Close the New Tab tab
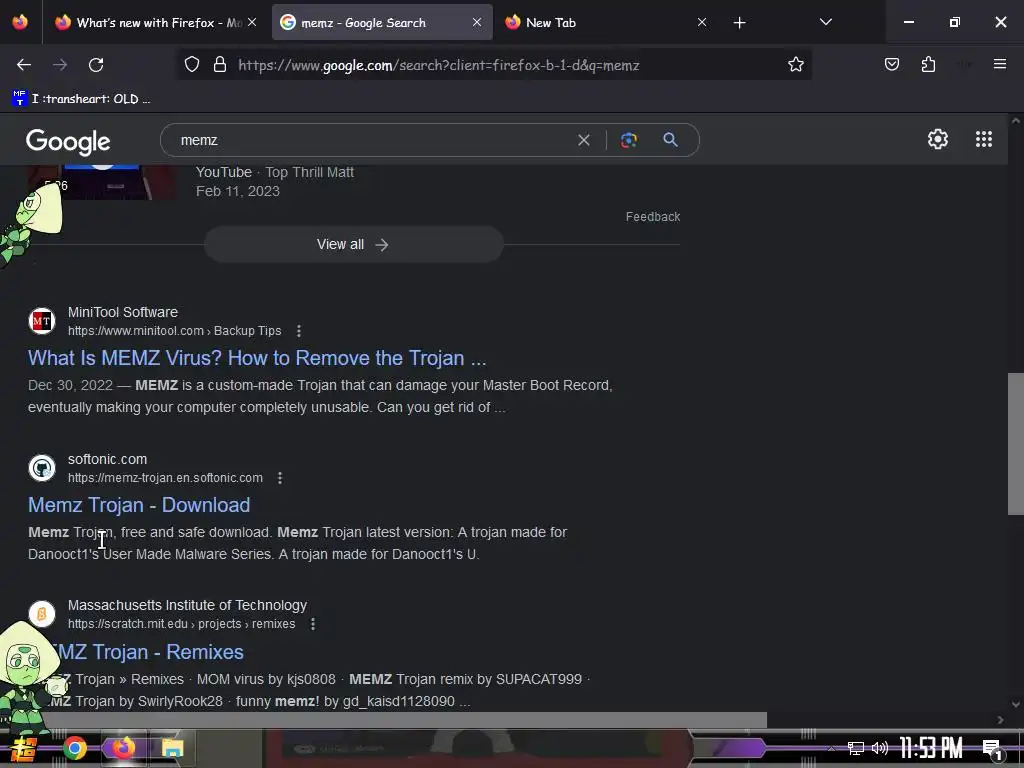The width and height of the screenshot is (1024, 768). (701, 22)
